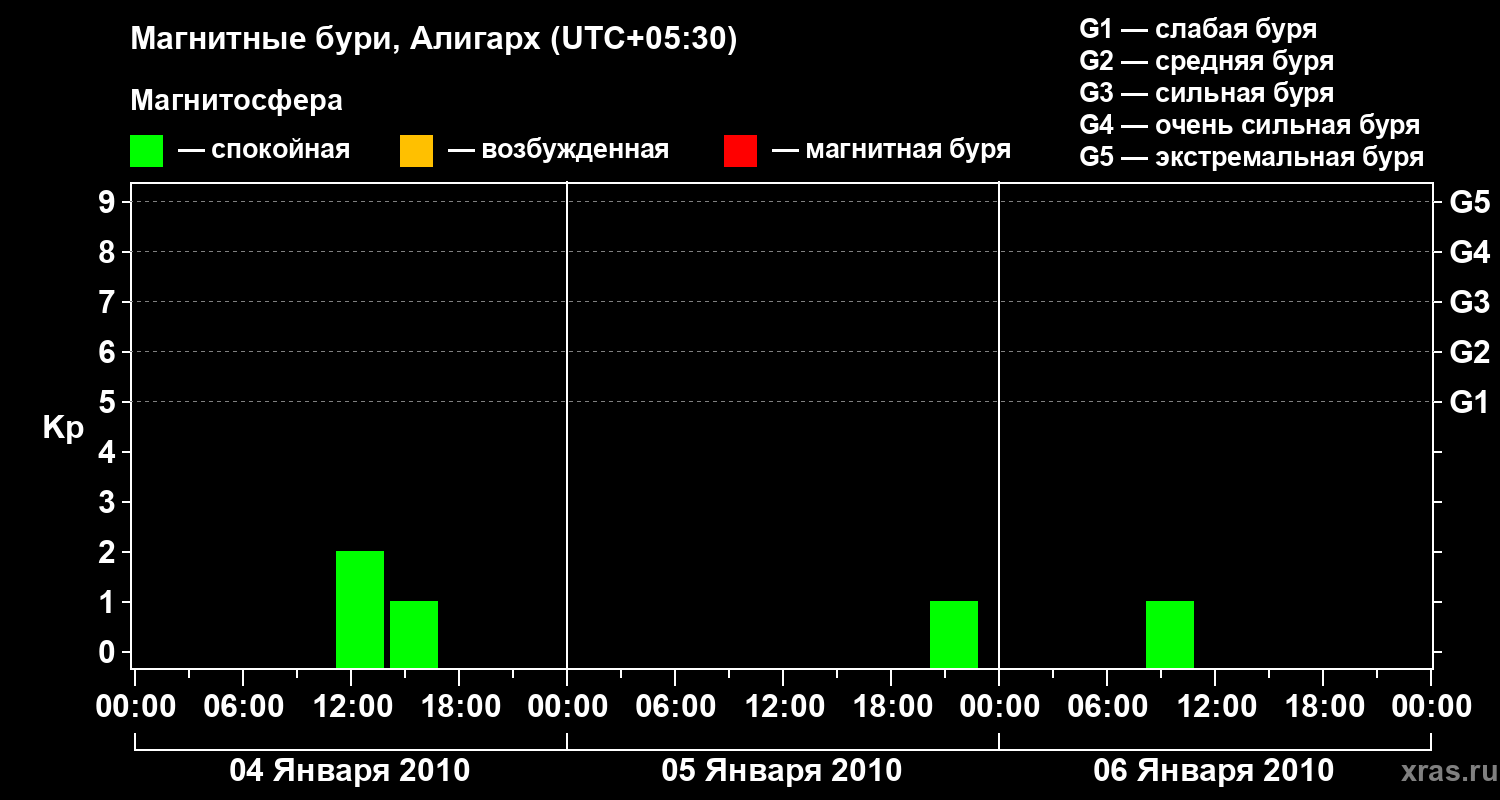Click the 'G5' label on the right axis
The width and height of the screenshot is (1500, 800).
pyautogui.click(x=1469, y=203)
